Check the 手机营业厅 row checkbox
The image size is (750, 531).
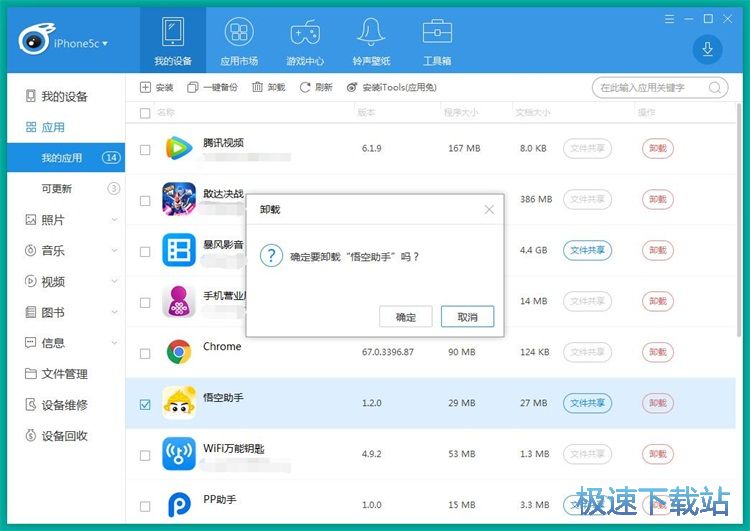(145, 302)
